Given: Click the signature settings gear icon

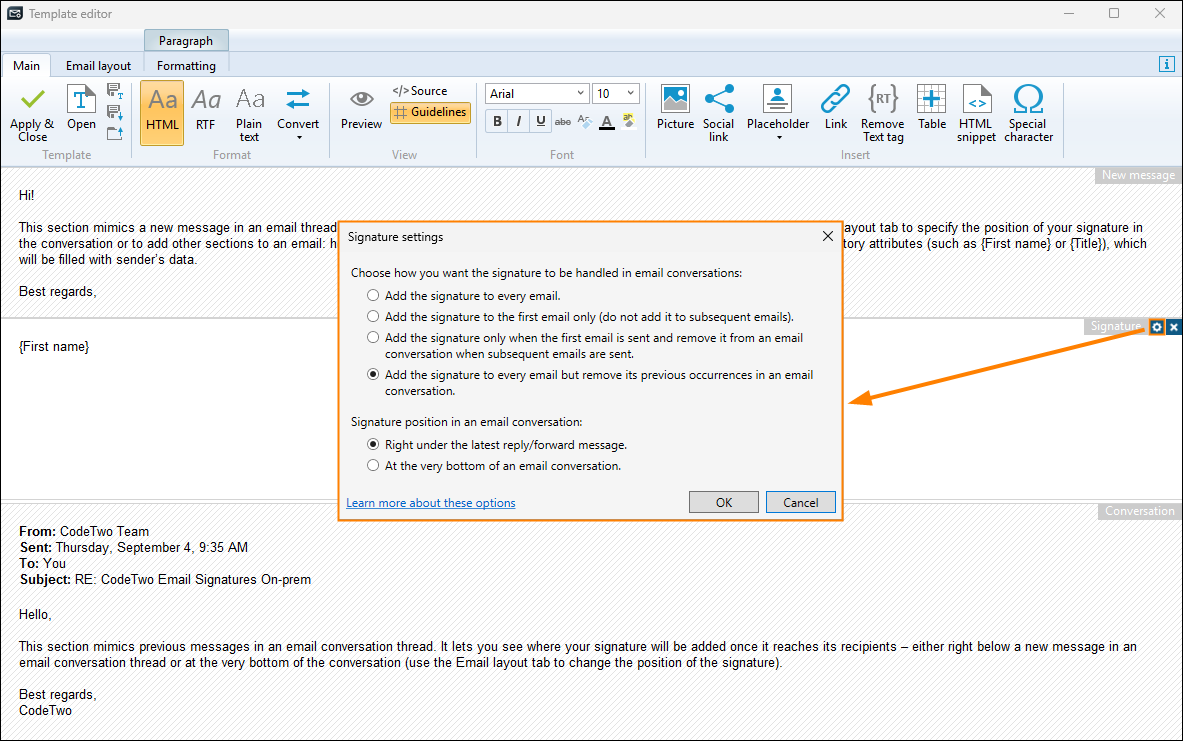Looking at the screenshot, I should pyautogui.click(x=1157, y=327).
